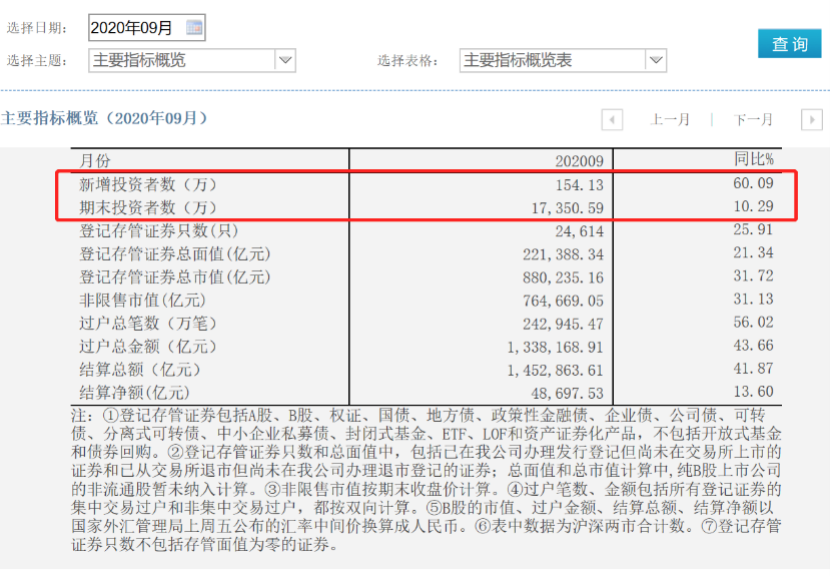Screen dimensions: 832x576
Task: Click the value 24,614
Action: tap(579, 231)
